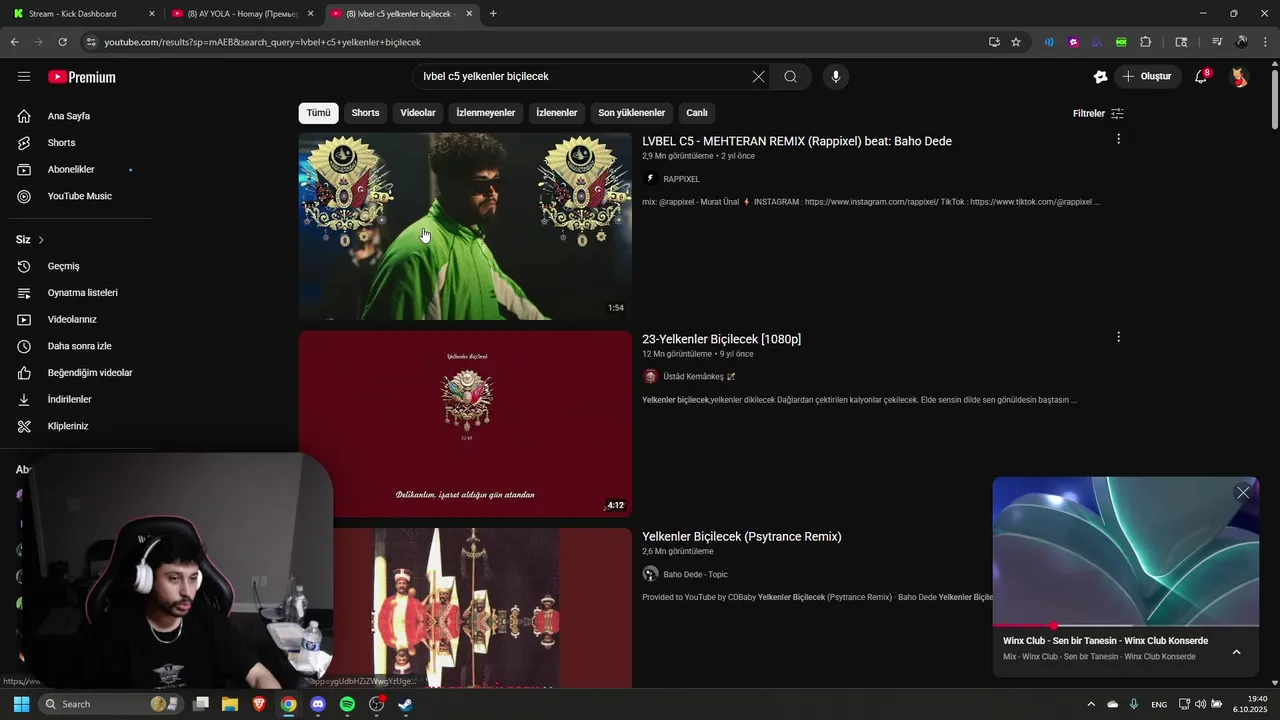Expand the Siz section chevron
The height and width of the screenshot is (720, 1280).
(41, 240)
